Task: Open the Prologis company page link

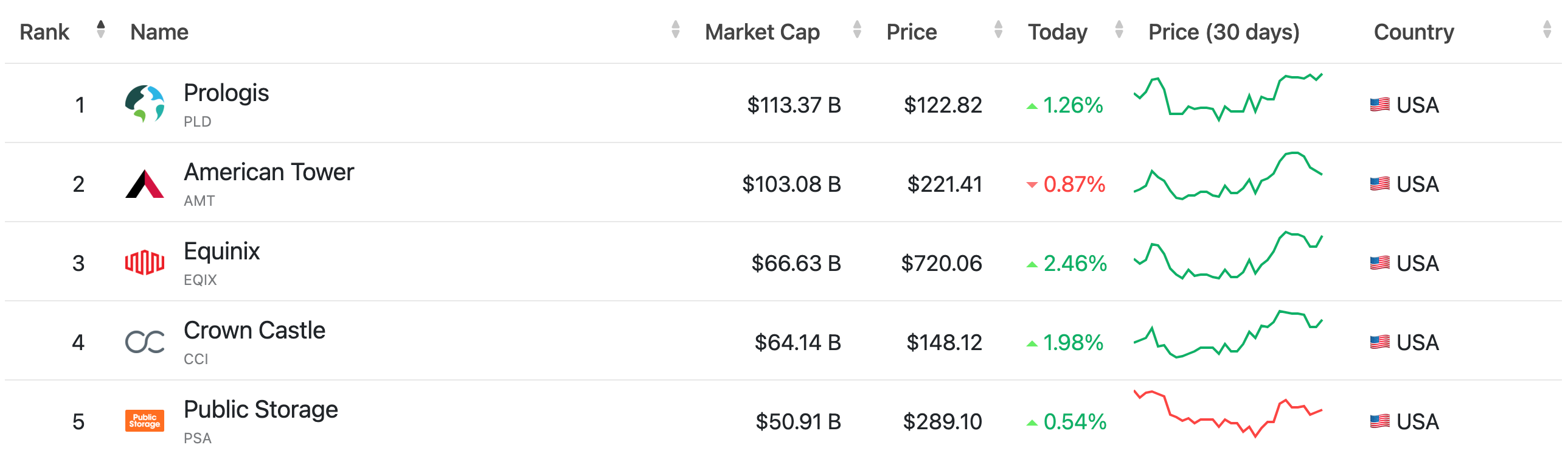Action: pos(226,93)
